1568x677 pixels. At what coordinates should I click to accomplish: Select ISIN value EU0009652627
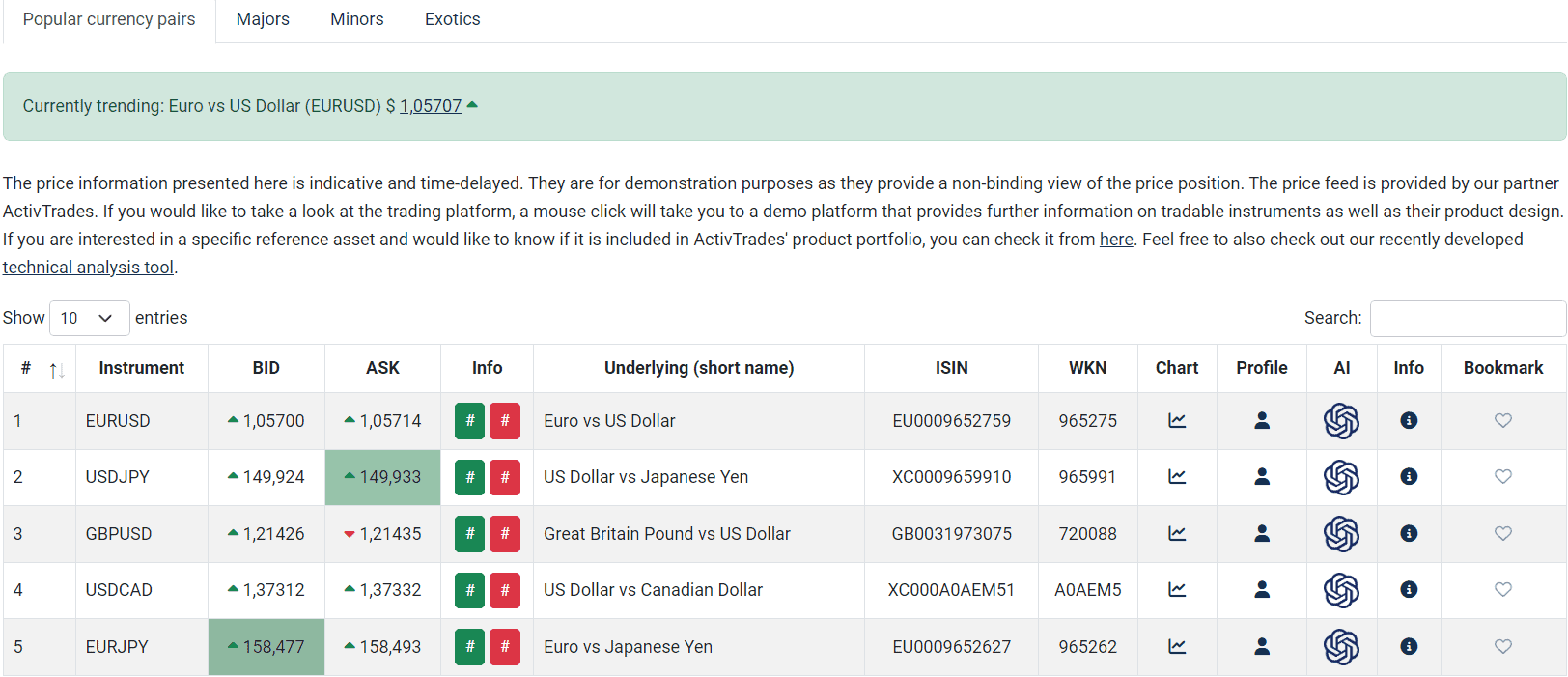coord(951,647)
